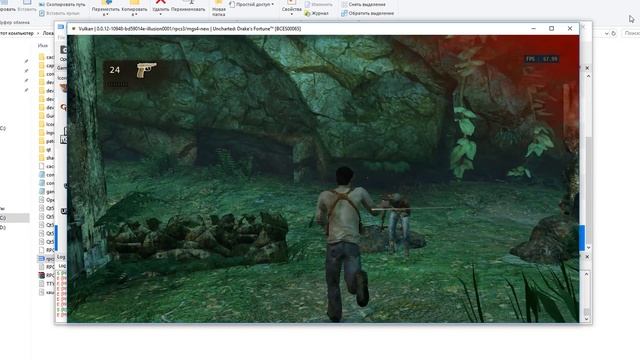640x360 pixels.
Task: Click RPCS3 game list scrollbar down arrow
Action: pos(588,248)
